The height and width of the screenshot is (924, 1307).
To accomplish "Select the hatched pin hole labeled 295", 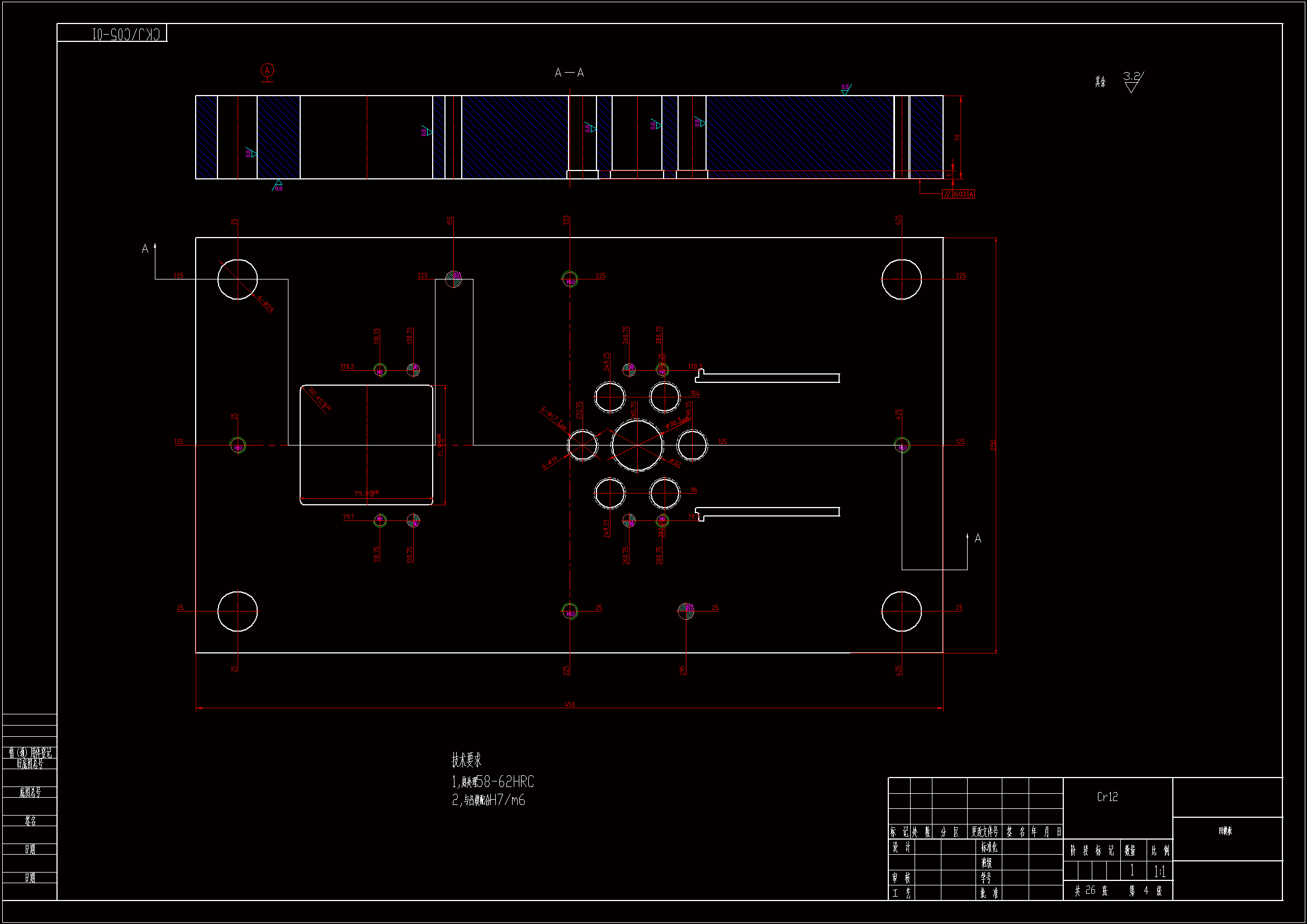I will pos(686,611).
